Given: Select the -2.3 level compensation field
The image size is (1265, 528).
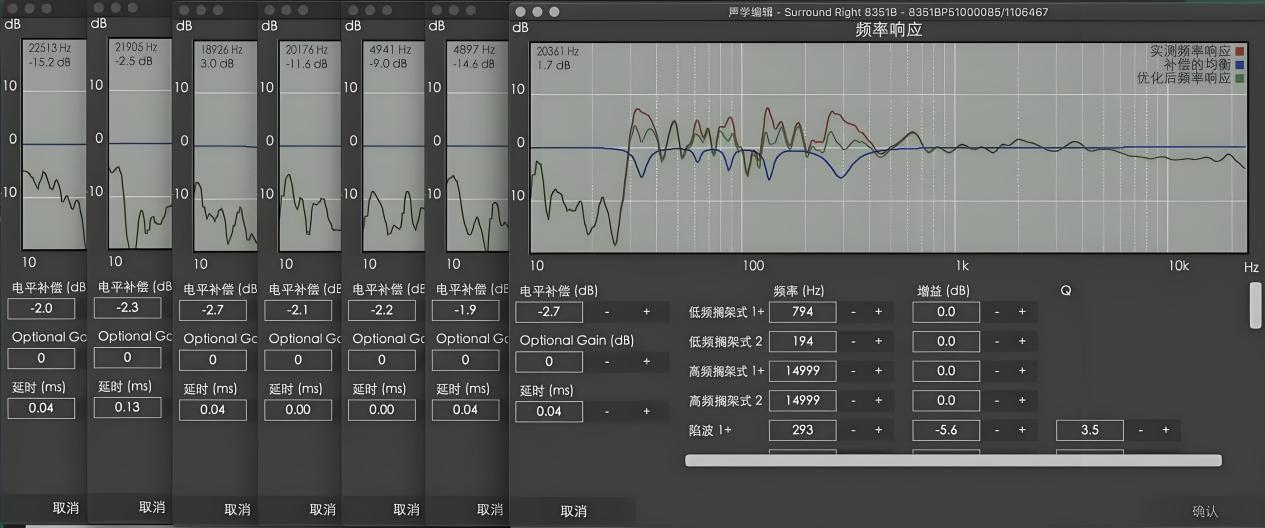Looking at the screenshot, I should [127, 308].
